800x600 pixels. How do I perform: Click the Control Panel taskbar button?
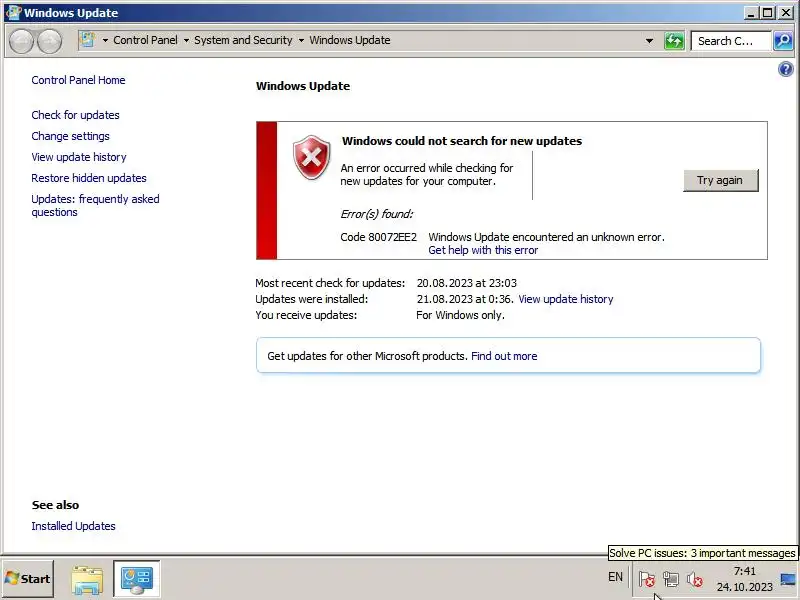(x=137, y=579)
